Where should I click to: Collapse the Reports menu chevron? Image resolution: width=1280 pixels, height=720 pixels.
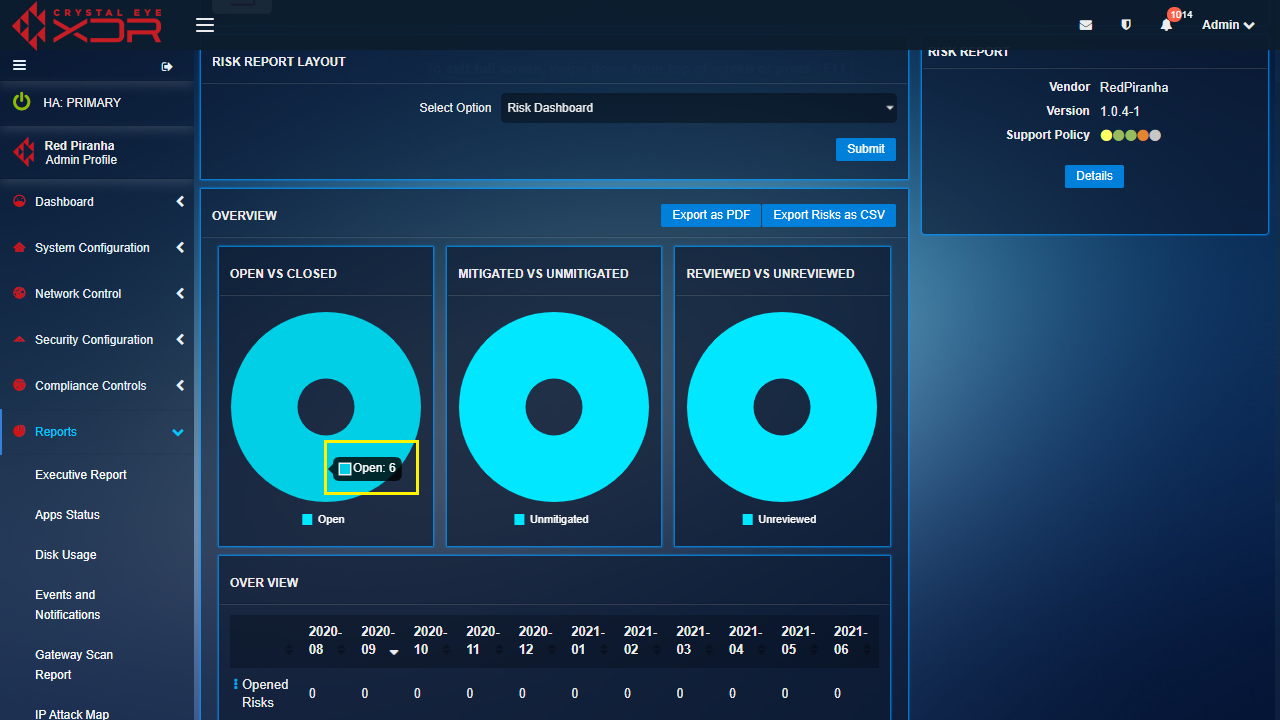point(178,432)
